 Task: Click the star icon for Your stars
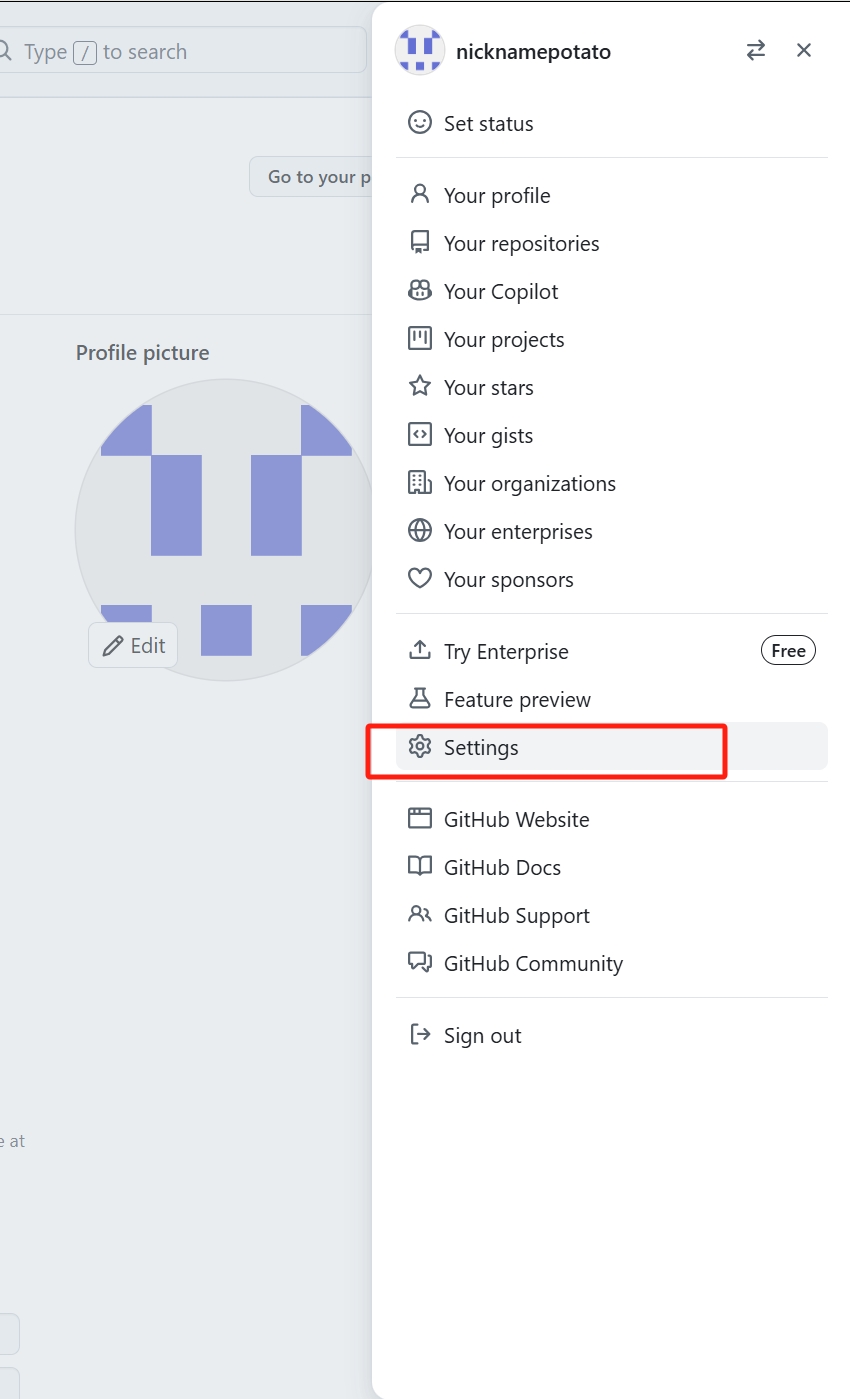click(420, 387)
